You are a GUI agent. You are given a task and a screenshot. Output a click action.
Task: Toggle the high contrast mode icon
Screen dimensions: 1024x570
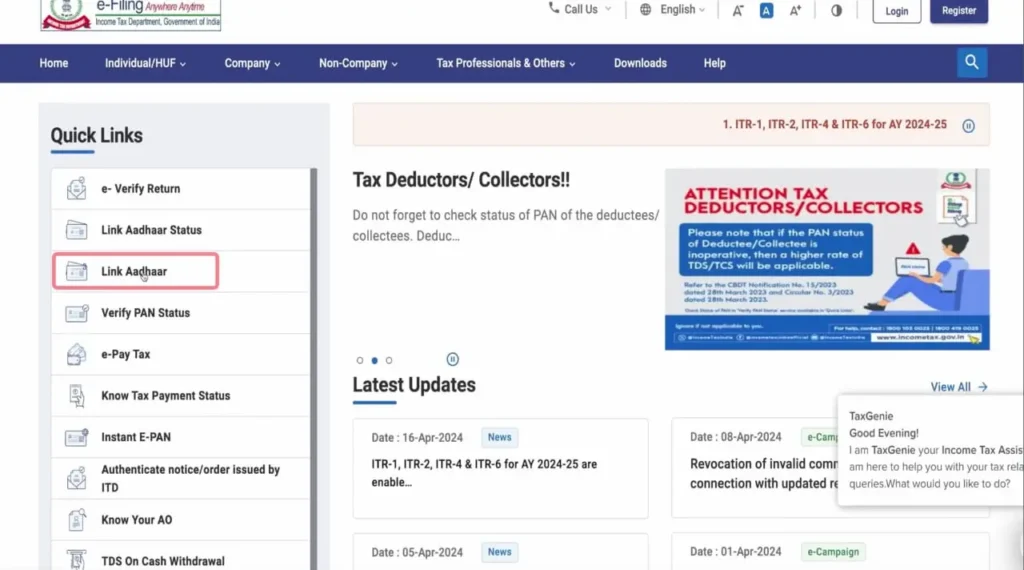click(x=836, y=10)
